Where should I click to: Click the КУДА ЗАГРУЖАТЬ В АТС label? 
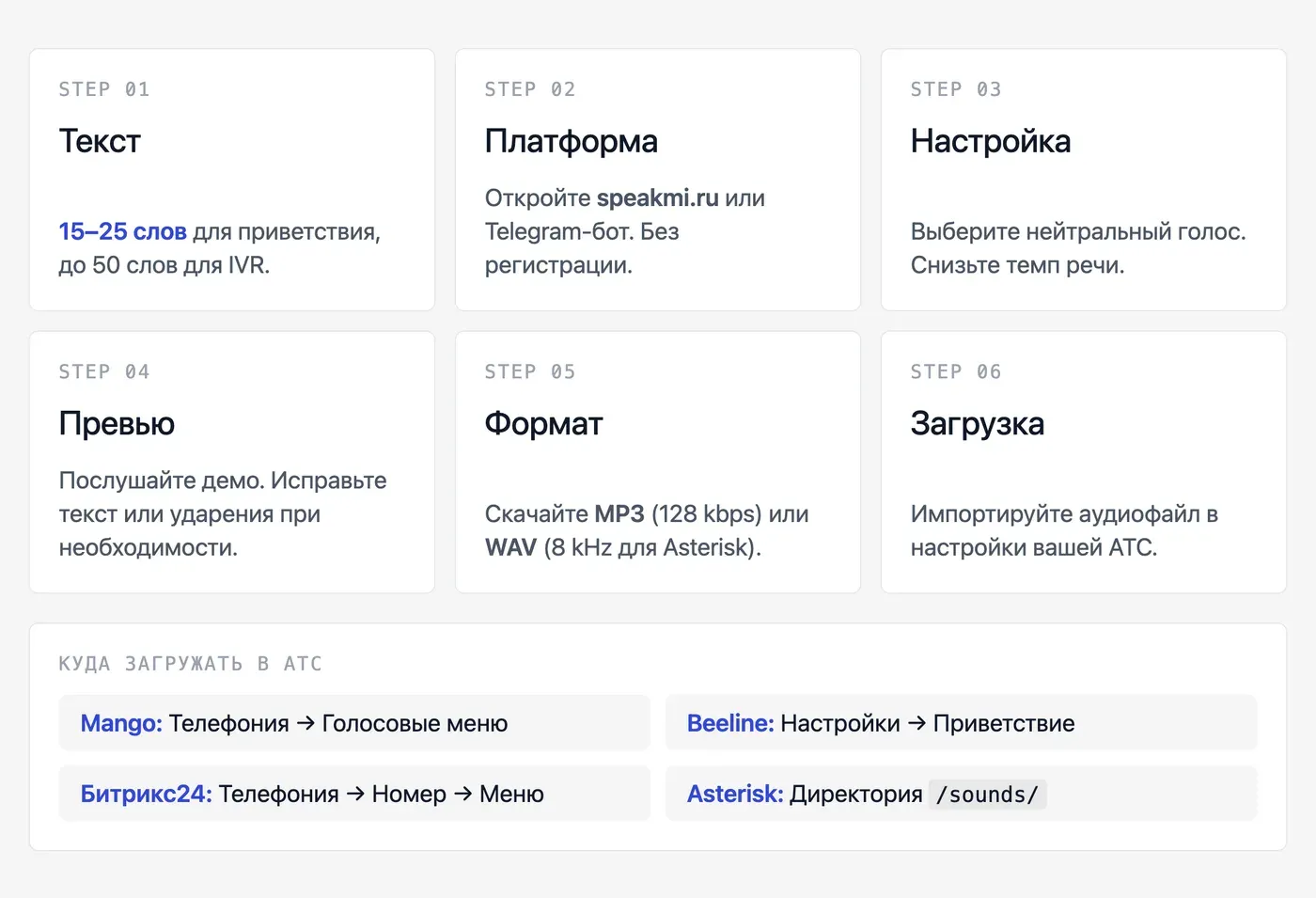pos(191,664)
